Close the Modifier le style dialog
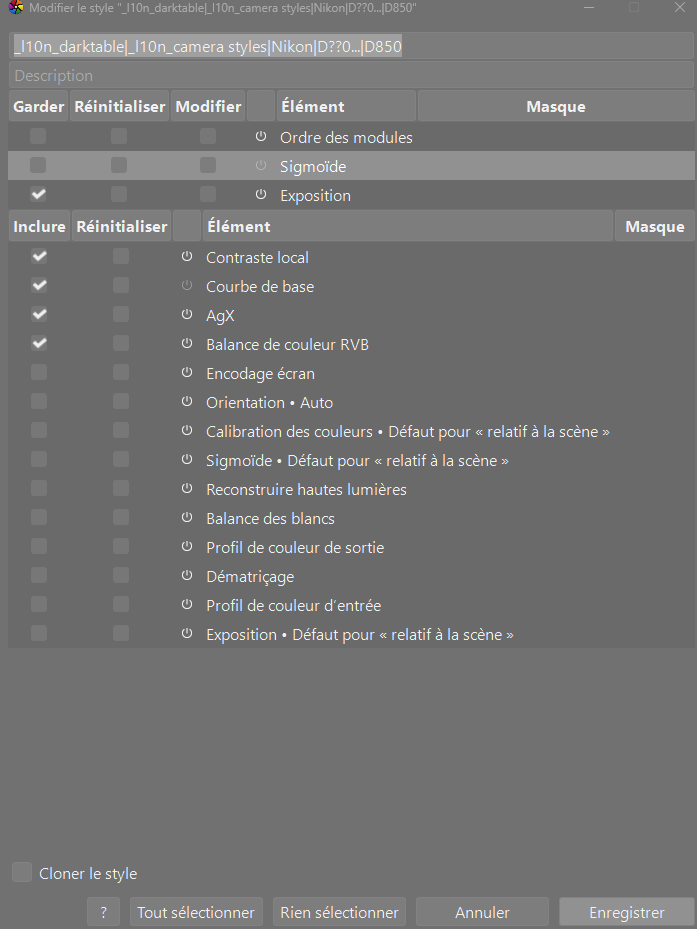Viewport: 697px width, 929px height. [x=680, y=8]
